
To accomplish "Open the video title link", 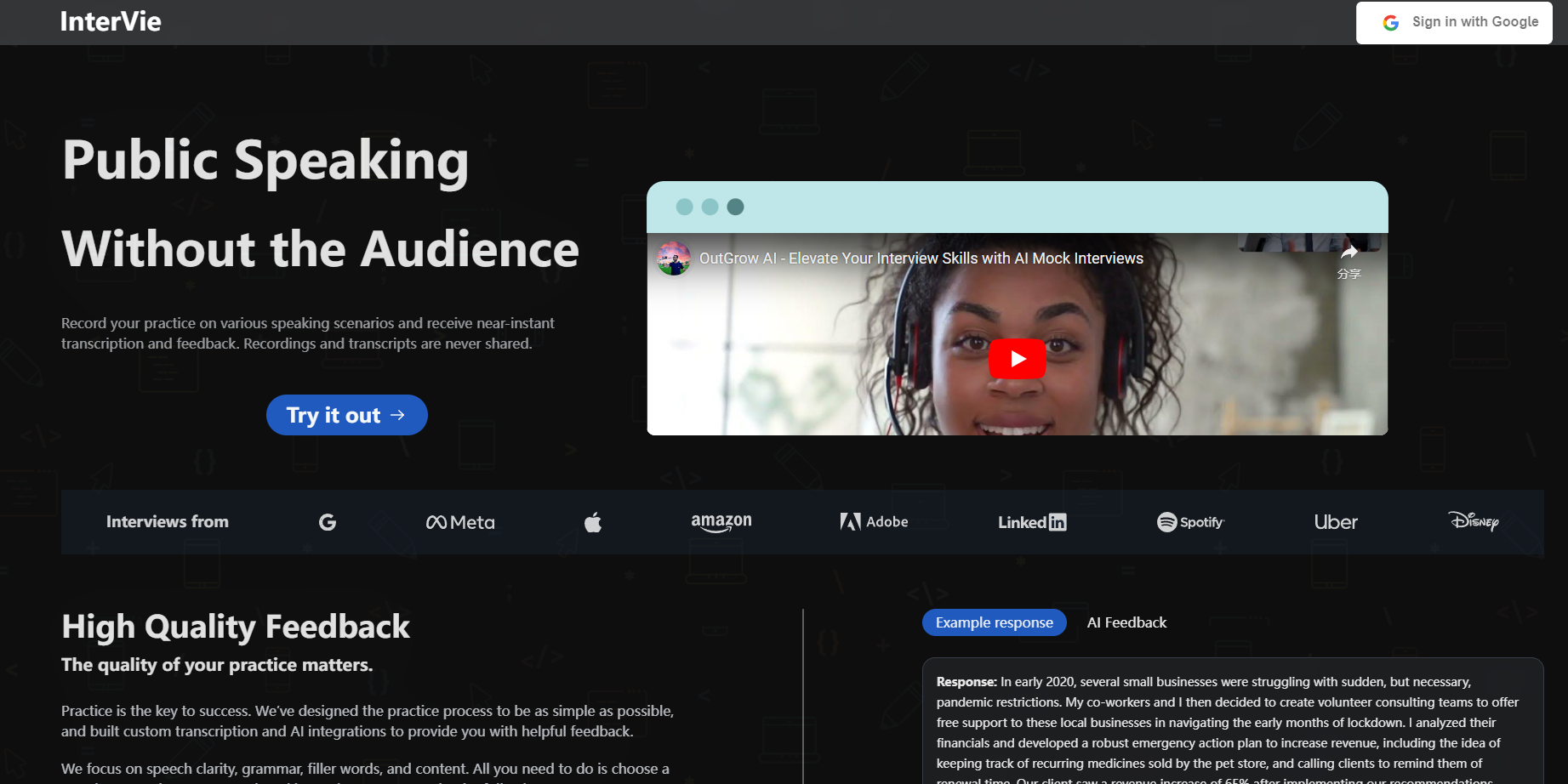I will (921, 258).
